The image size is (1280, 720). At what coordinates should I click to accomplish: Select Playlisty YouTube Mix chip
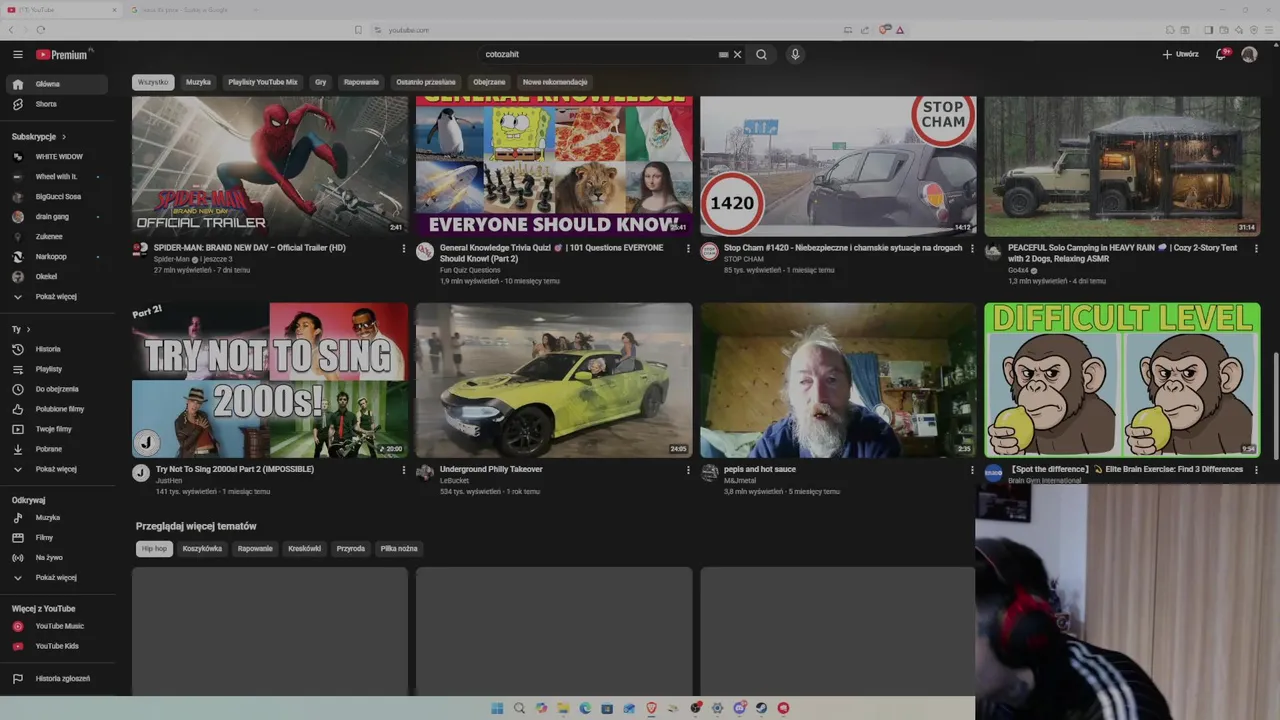263,82
